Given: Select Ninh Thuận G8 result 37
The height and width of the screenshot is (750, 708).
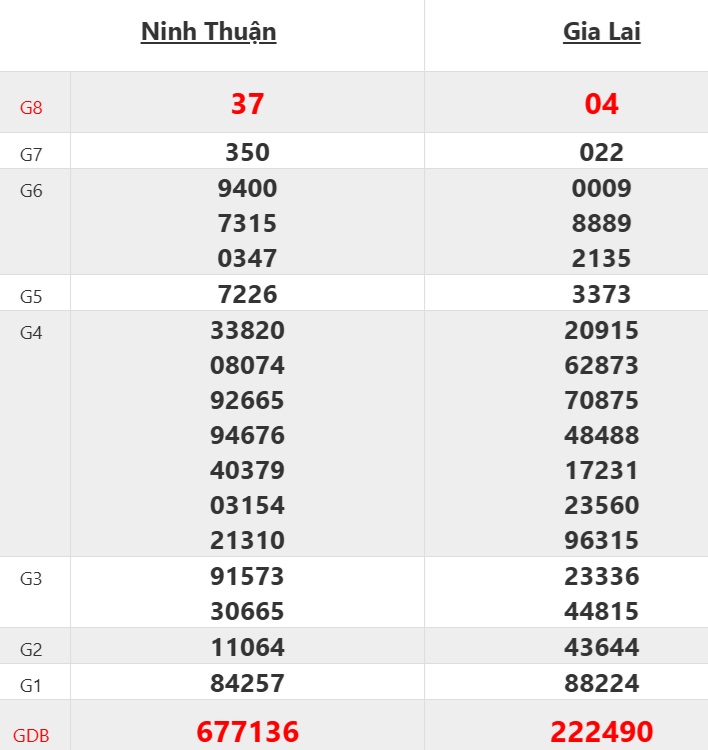Looking at the screenshot, I should point(247,104).
